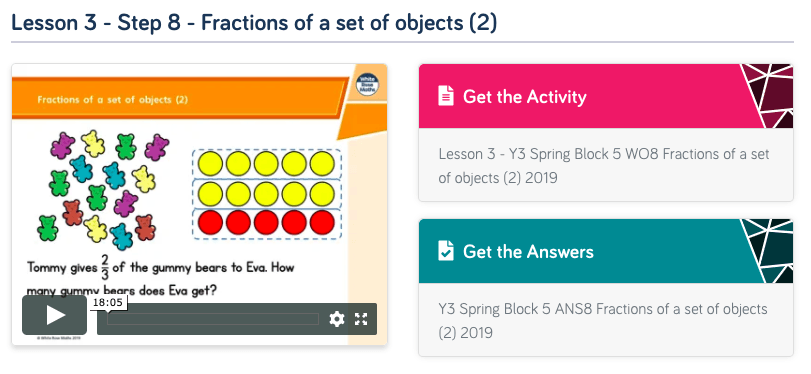Click the Lesson 3 Step 8 heading

click(254, 22)
